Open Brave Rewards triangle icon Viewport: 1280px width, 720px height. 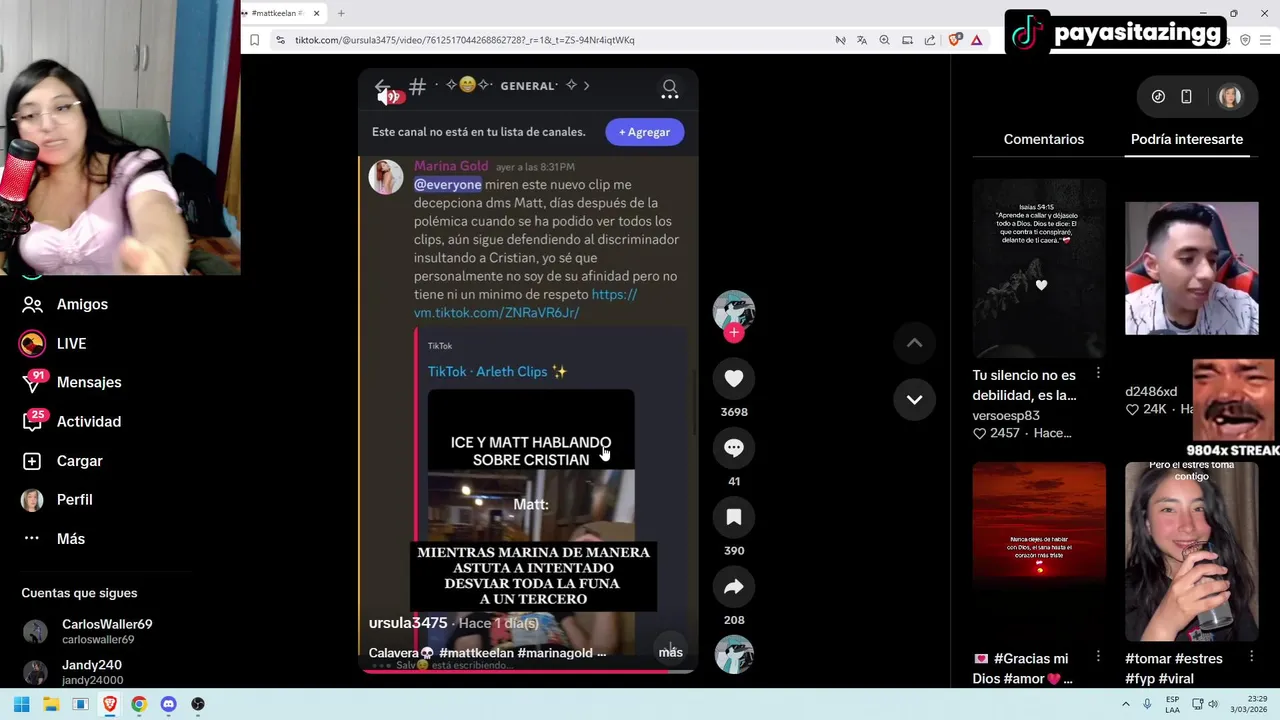pyautogui.click(x=976, y=40)
